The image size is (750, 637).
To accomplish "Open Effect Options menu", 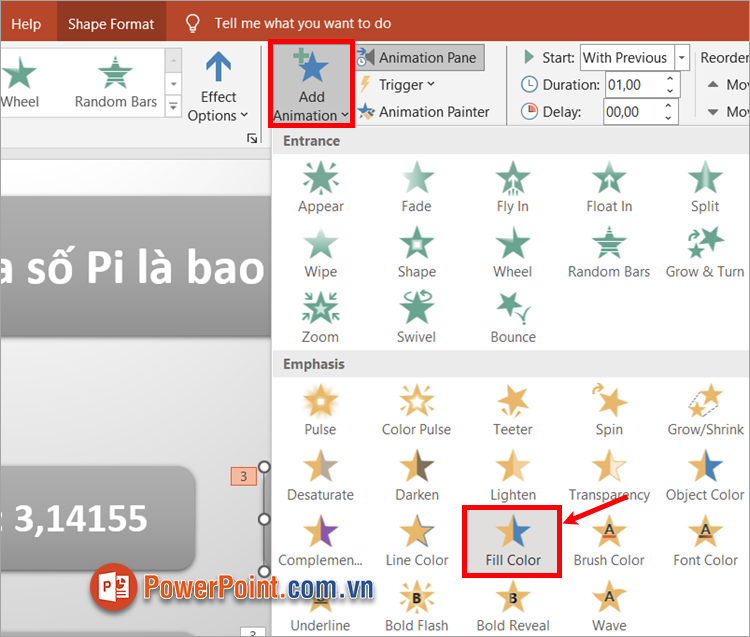I will coord(218,88).
